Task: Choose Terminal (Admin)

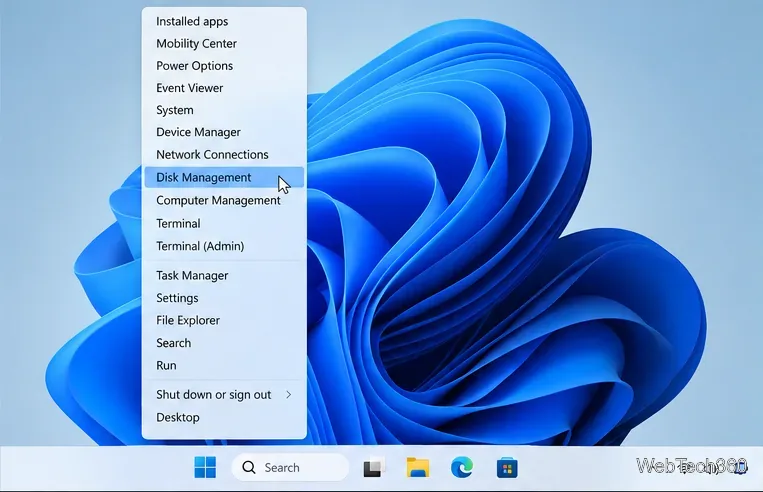Action: pos(224,246)
